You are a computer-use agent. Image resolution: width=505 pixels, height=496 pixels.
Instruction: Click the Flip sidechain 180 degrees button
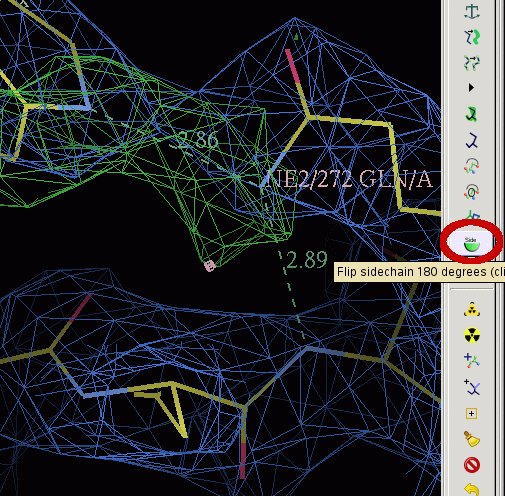[471, 243]
